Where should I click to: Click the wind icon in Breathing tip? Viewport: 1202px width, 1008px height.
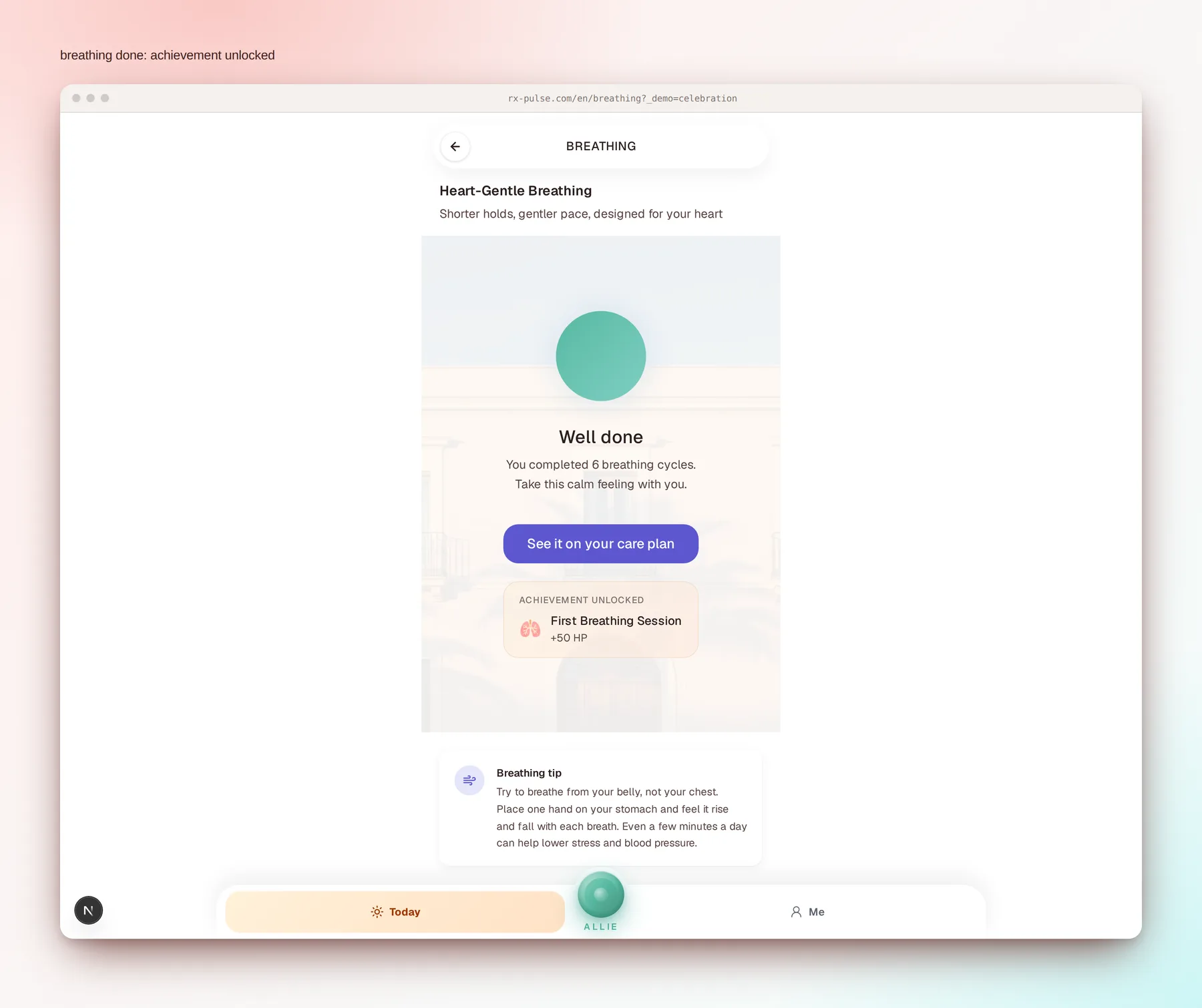[469, 780]
